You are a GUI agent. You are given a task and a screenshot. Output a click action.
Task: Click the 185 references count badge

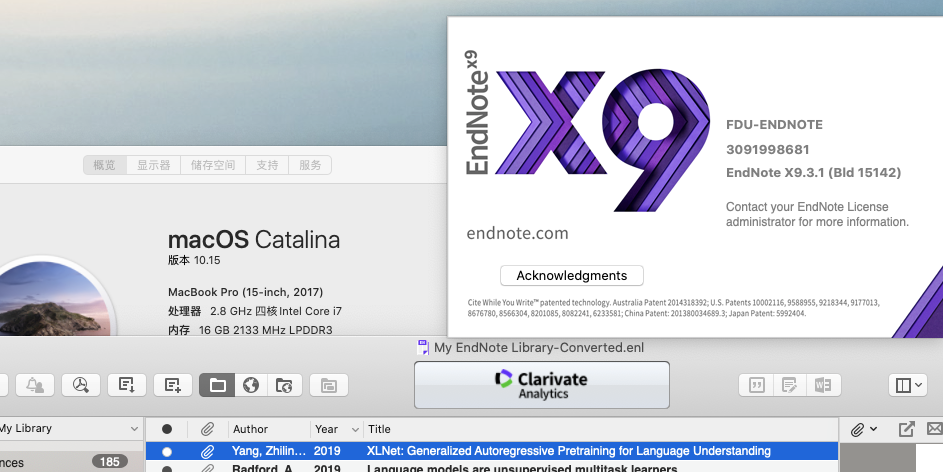[109, 462]
